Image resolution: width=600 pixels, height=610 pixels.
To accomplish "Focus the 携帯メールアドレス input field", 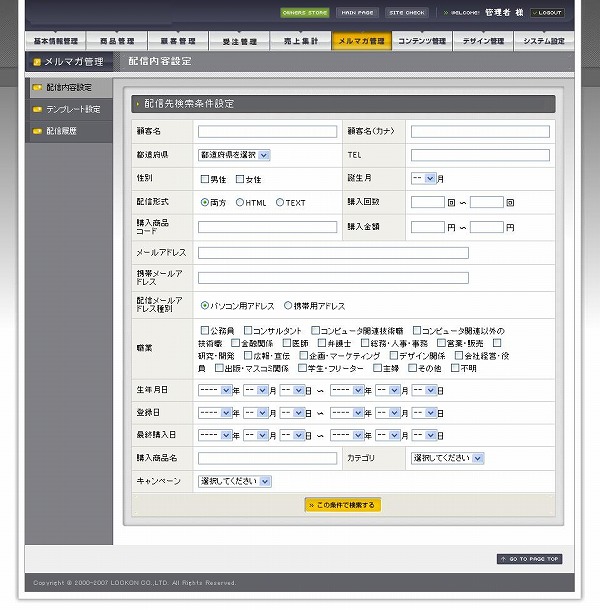I will tap(333, 278).
